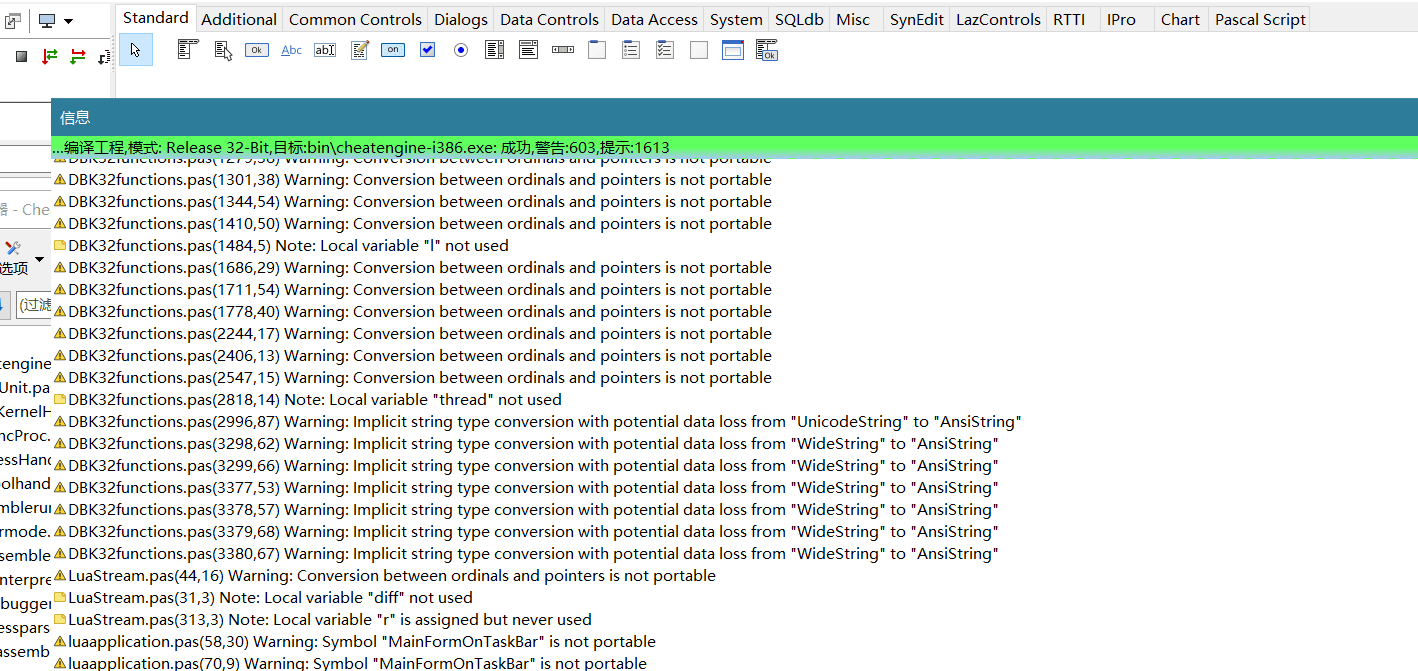
Task: Open the Pascal Script palette tab
Action: [x=1261, y=19]
